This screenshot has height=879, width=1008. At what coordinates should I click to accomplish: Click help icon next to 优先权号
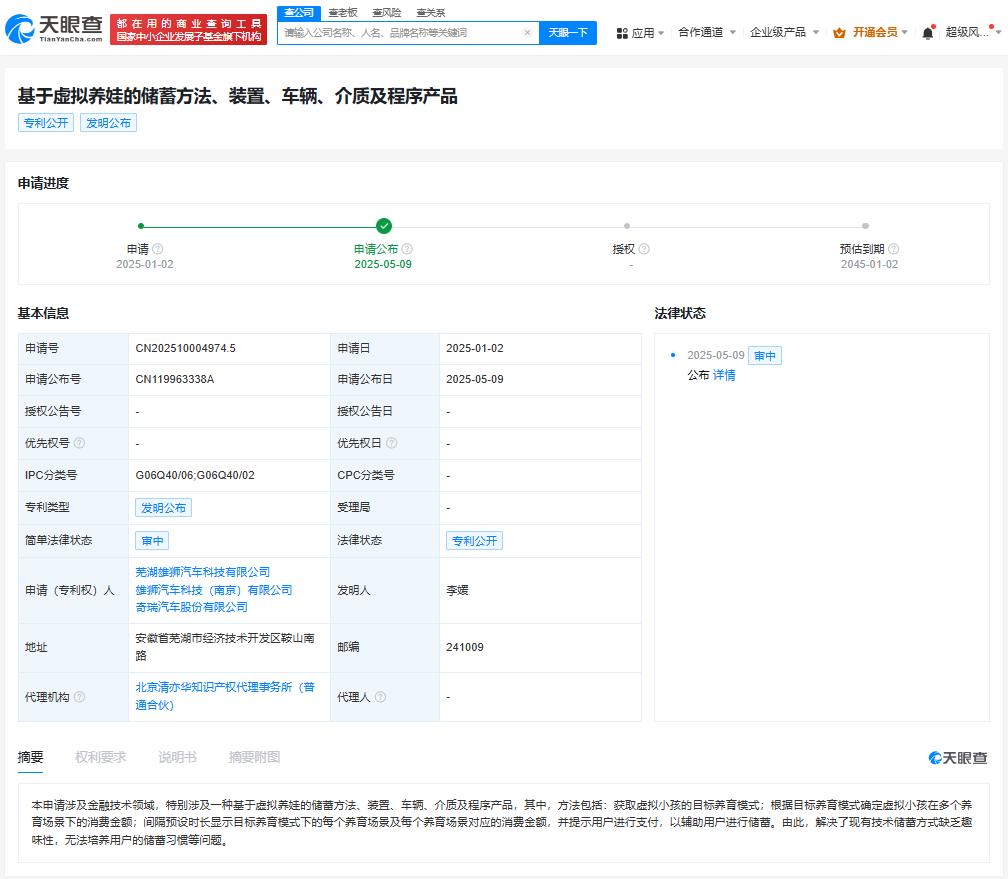(x=79, y=443)
